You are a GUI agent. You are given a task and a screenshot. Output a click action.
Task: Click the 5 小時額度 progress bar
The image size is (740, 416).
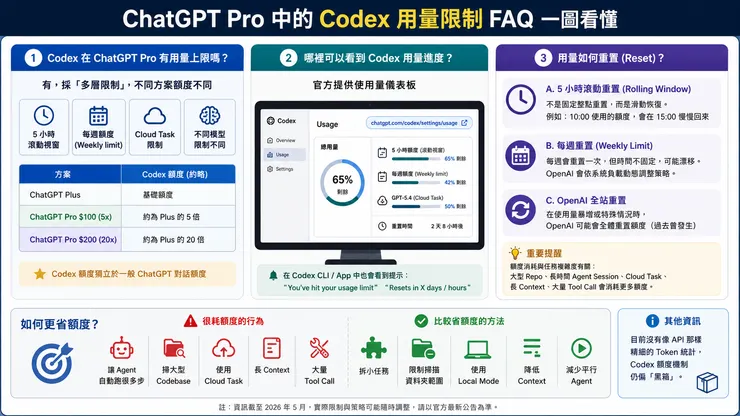click(x=416, y=159)
